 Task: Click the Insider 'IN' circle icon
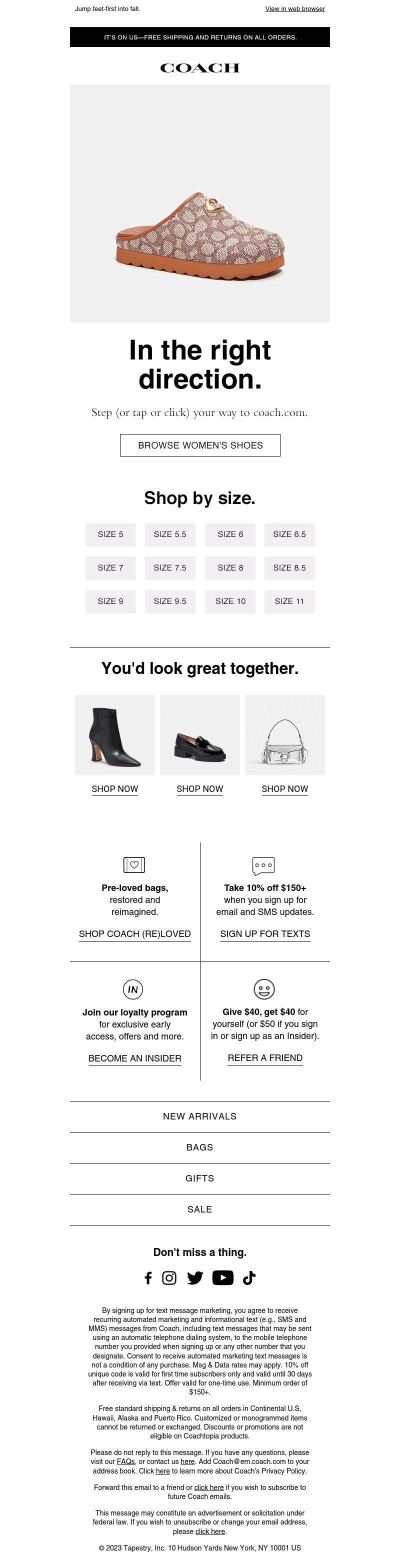[x=132, y=989]
